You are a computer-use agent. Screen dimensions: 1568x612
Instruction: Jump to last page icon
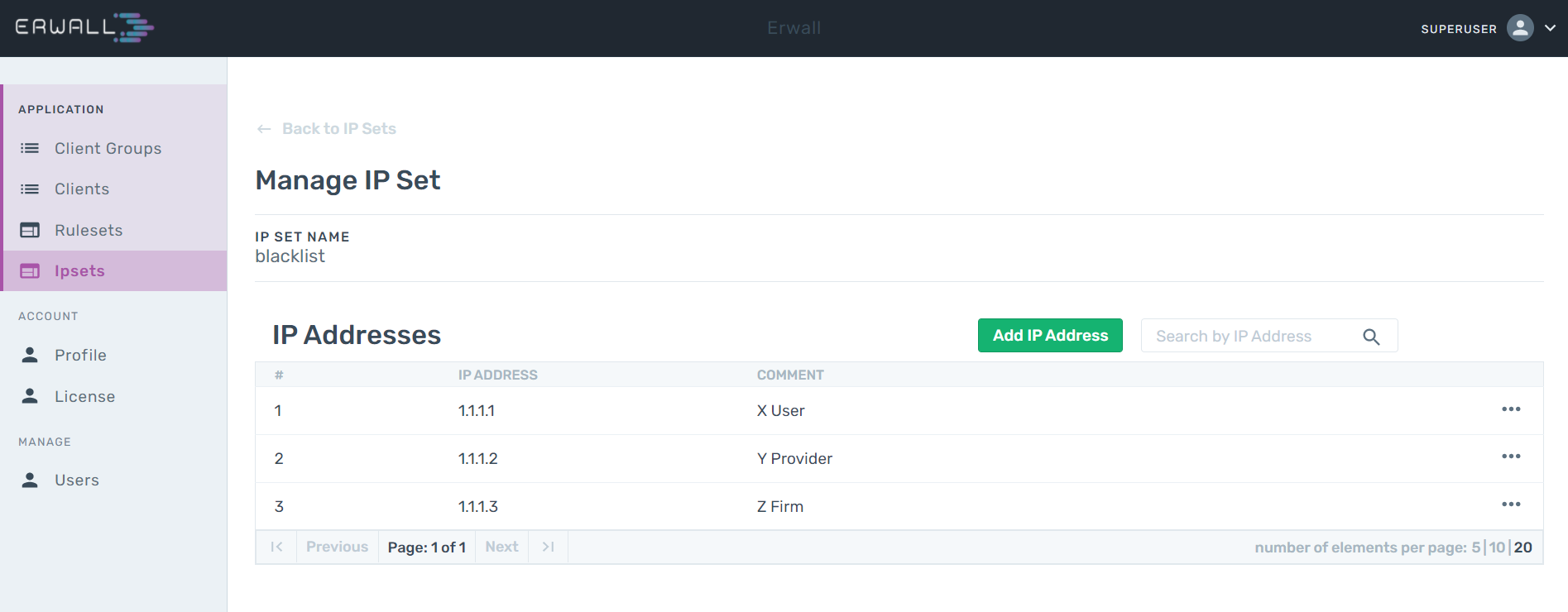point(548,547)
